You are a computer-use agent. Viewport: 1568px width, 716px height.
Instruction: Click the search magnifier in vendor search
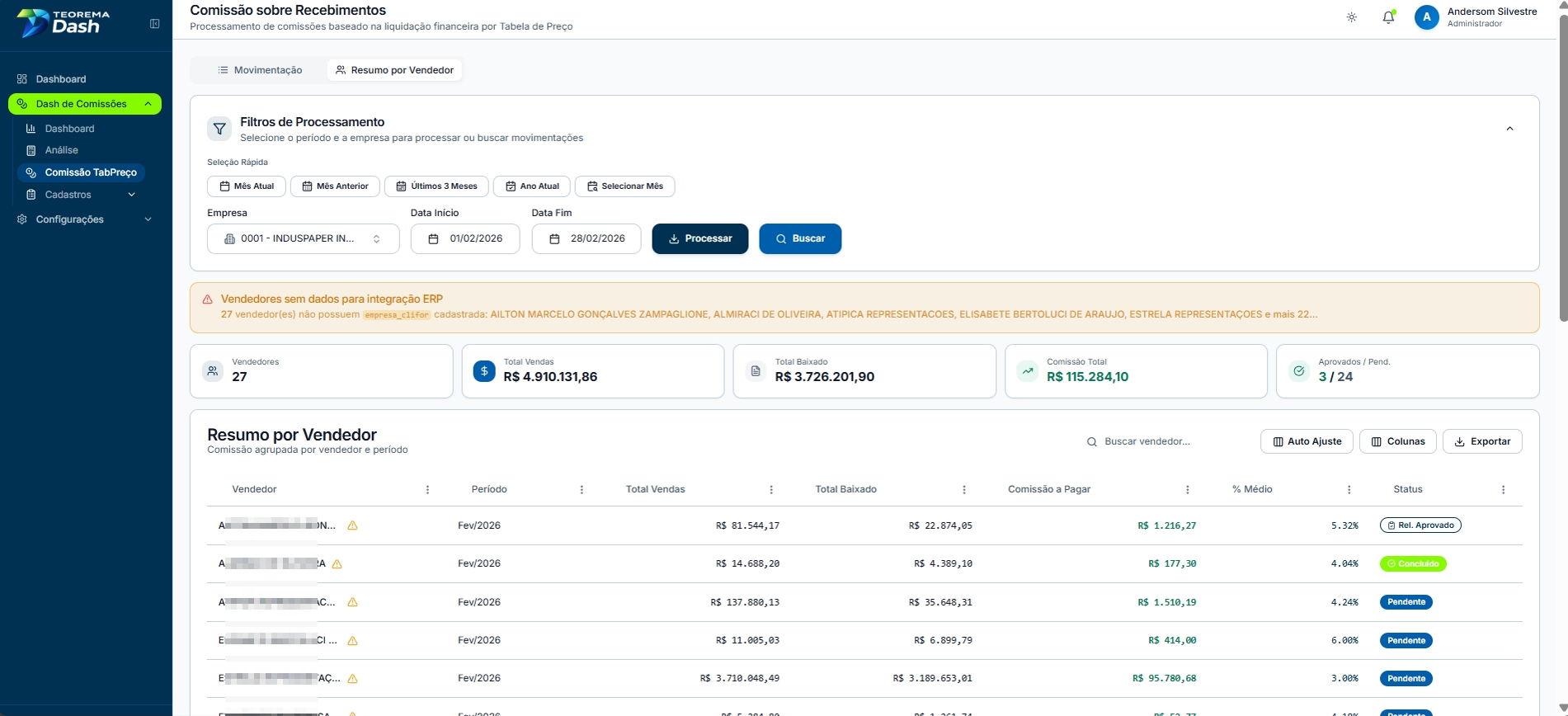(1091, 442)
